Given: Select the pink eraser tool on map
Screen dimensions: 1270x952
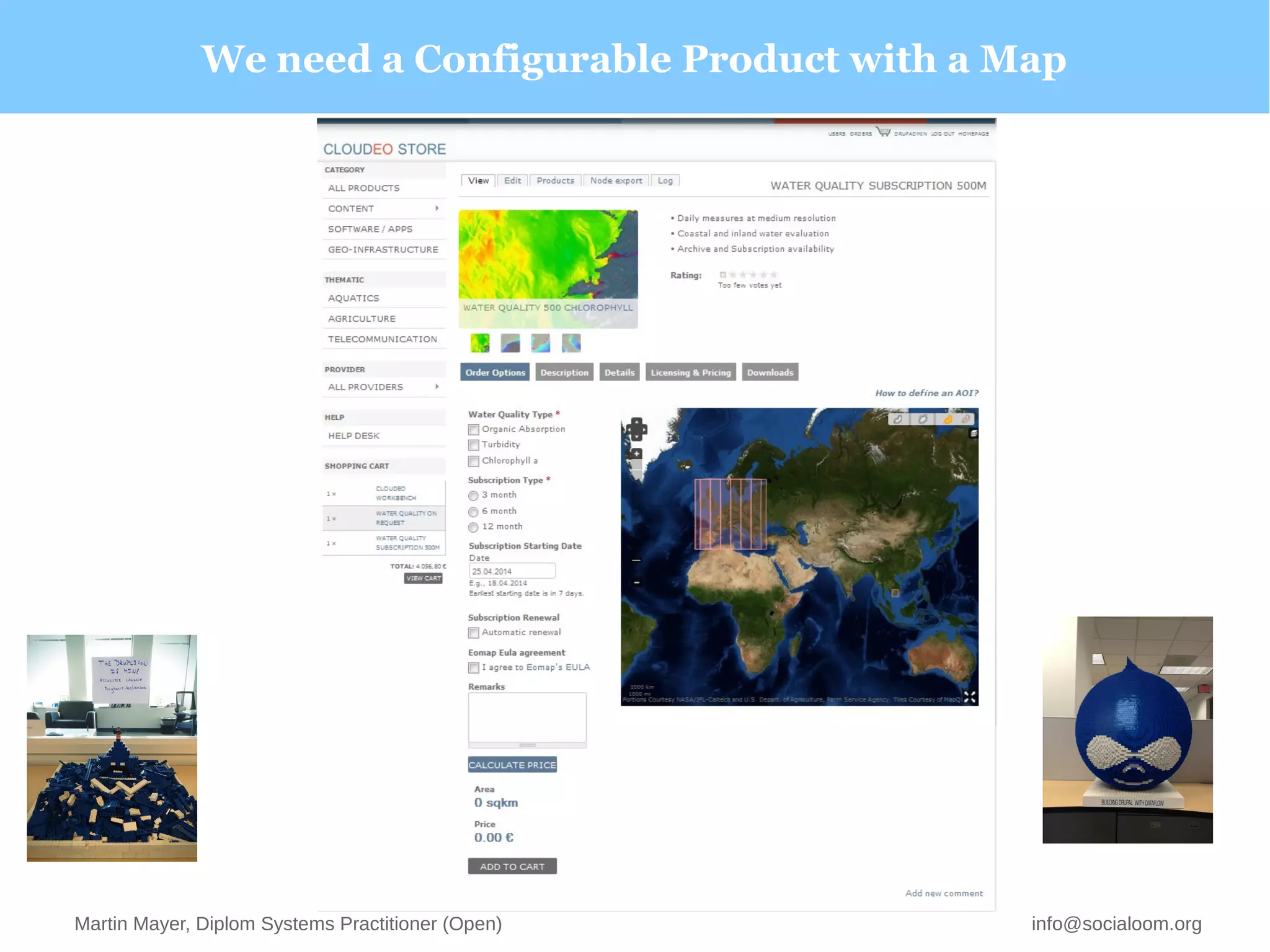Looking at the screenshot, I should point(967,419).
